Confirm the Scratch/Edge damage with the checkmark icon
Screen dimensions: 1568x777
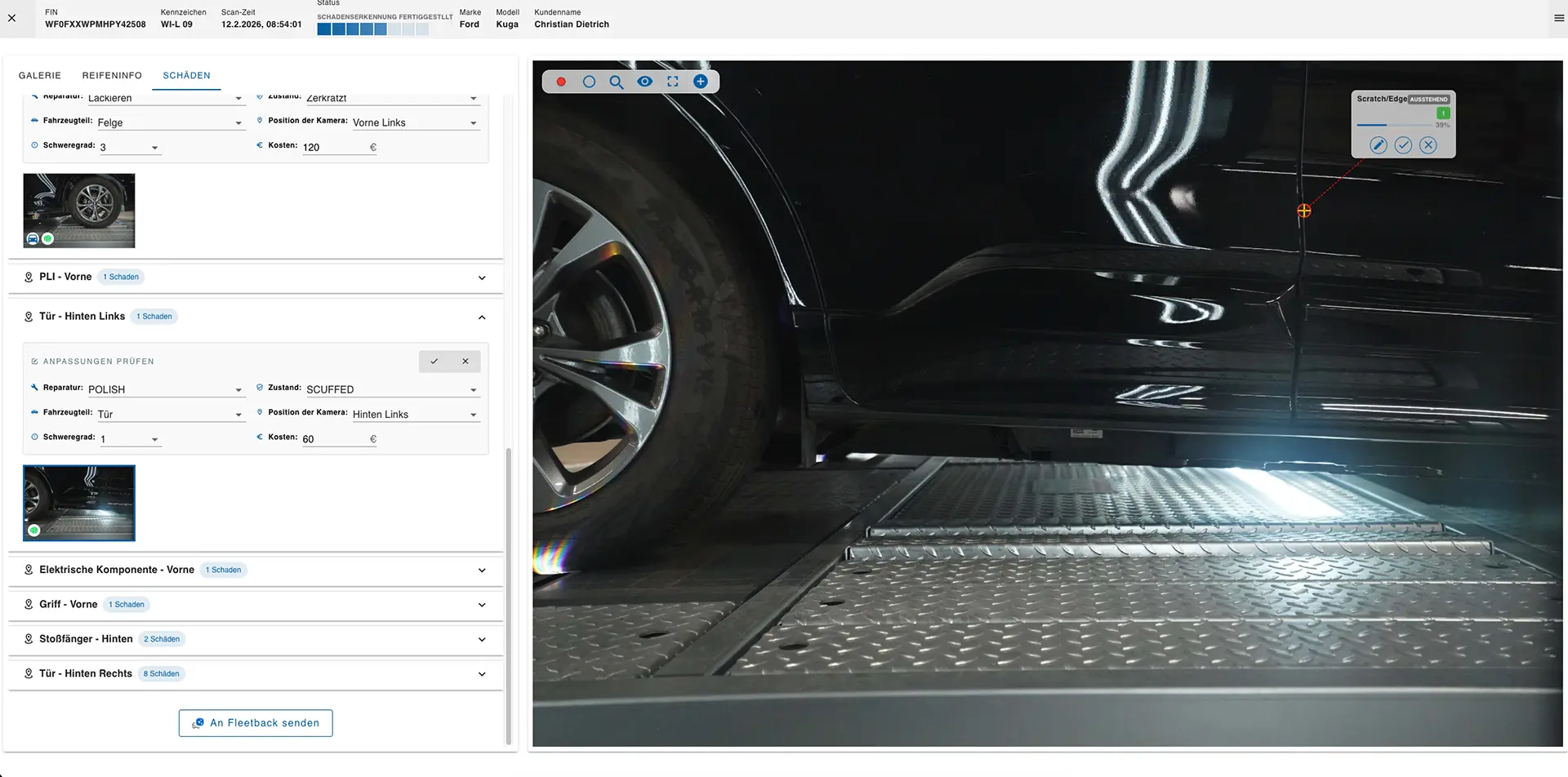[1403, 144]
